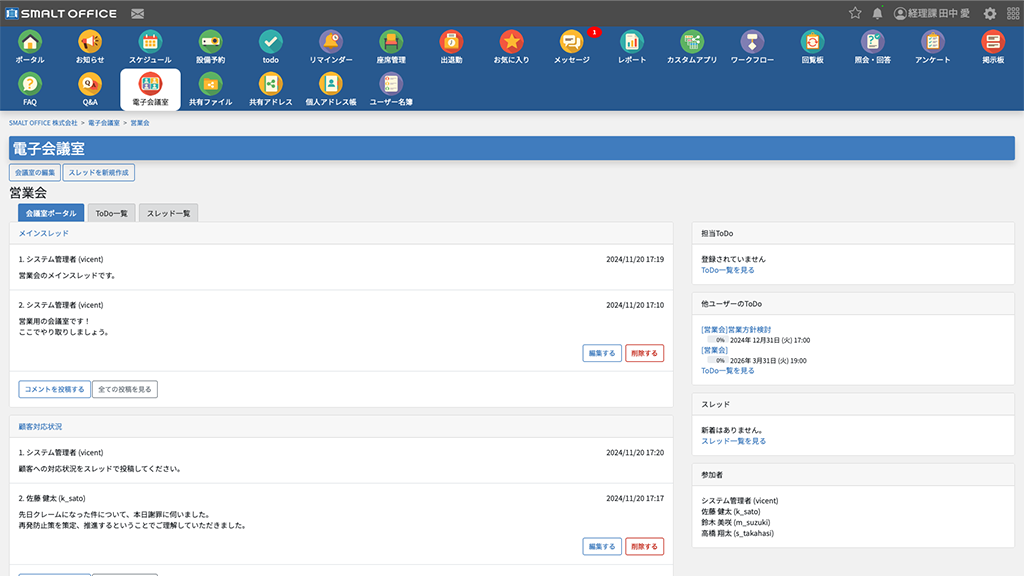Open the 設備予約 facility reservation icon
The height and width of the screenshot is (576, 1024).
[x=210, y=42]
